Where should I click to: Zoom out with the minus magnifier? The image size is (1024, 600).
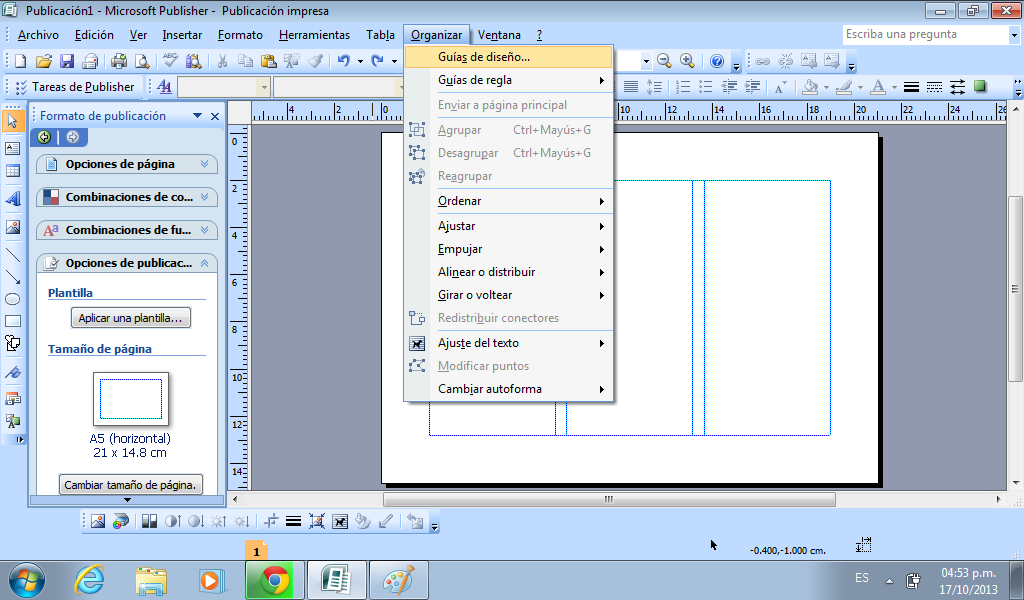click(664, 61)
